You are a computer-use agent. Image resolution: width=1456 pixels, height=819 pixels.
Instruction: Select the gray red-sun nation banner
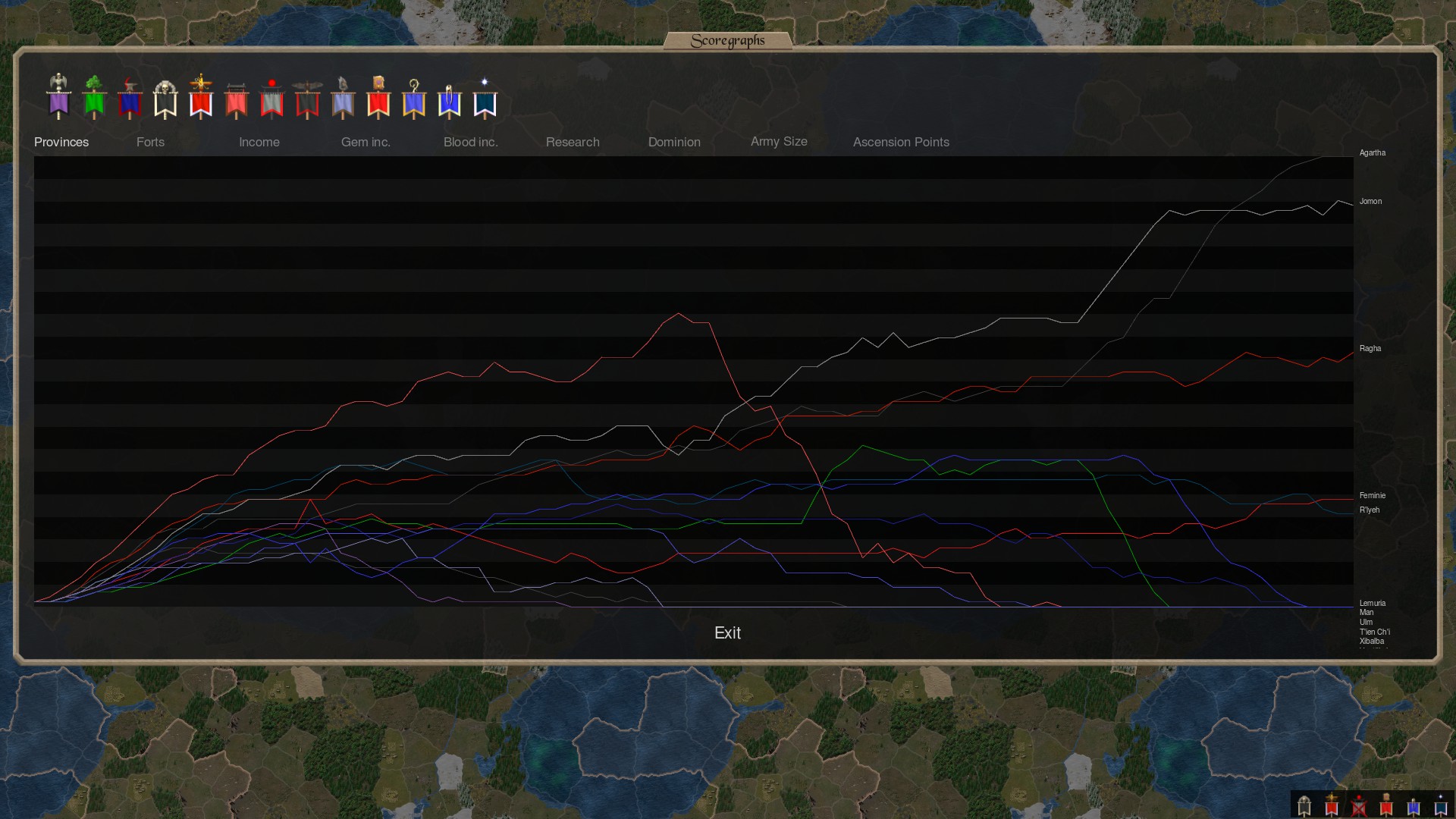271,98
